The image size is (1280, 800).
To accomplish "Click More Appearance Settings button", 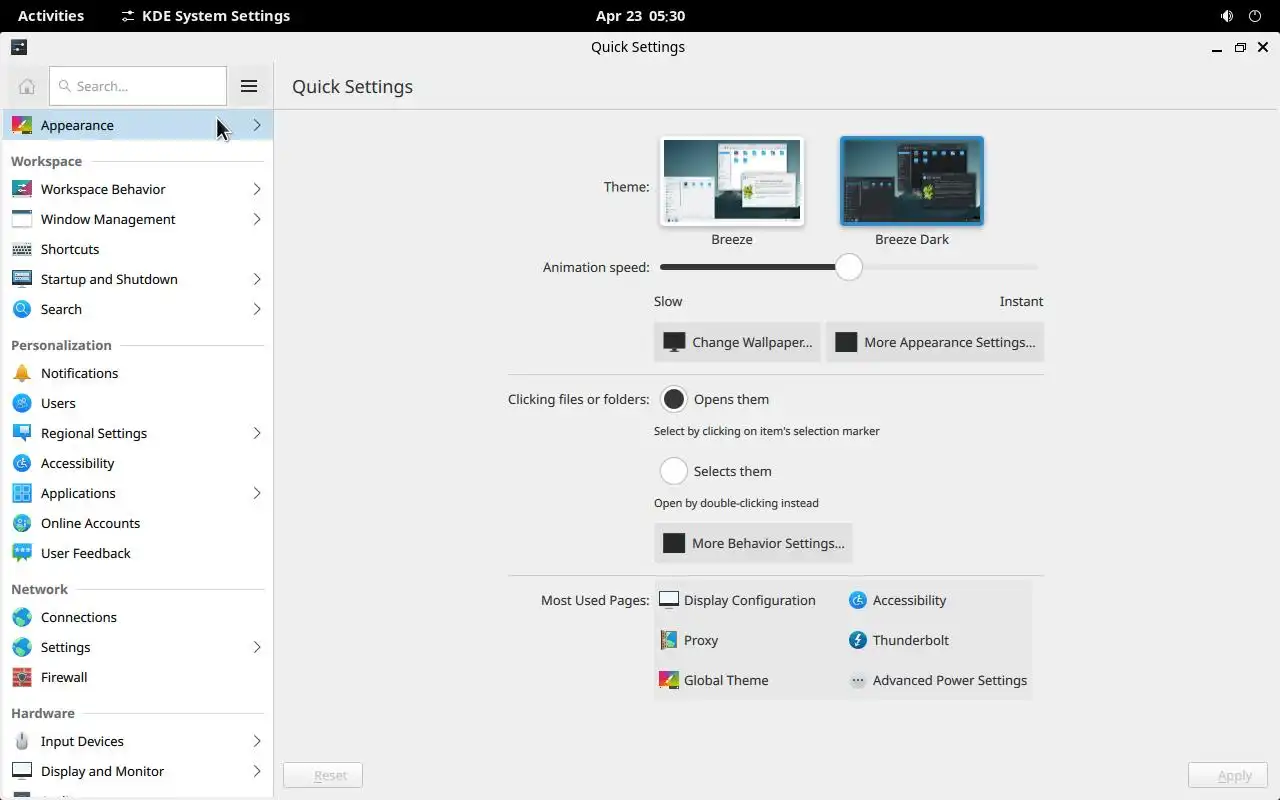I will (934, 342).
